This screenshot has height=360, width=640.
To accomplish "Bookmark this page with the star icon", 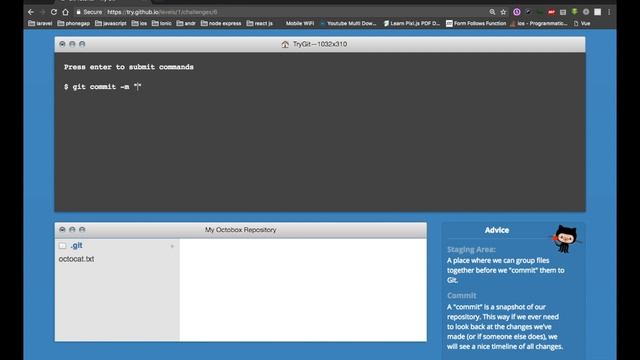I will point(503,12).
